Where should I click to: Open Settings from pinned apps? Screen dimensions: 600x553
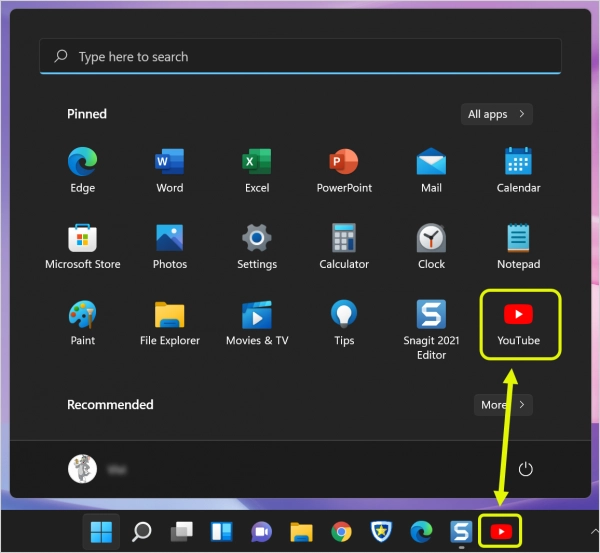pos(257,247)
